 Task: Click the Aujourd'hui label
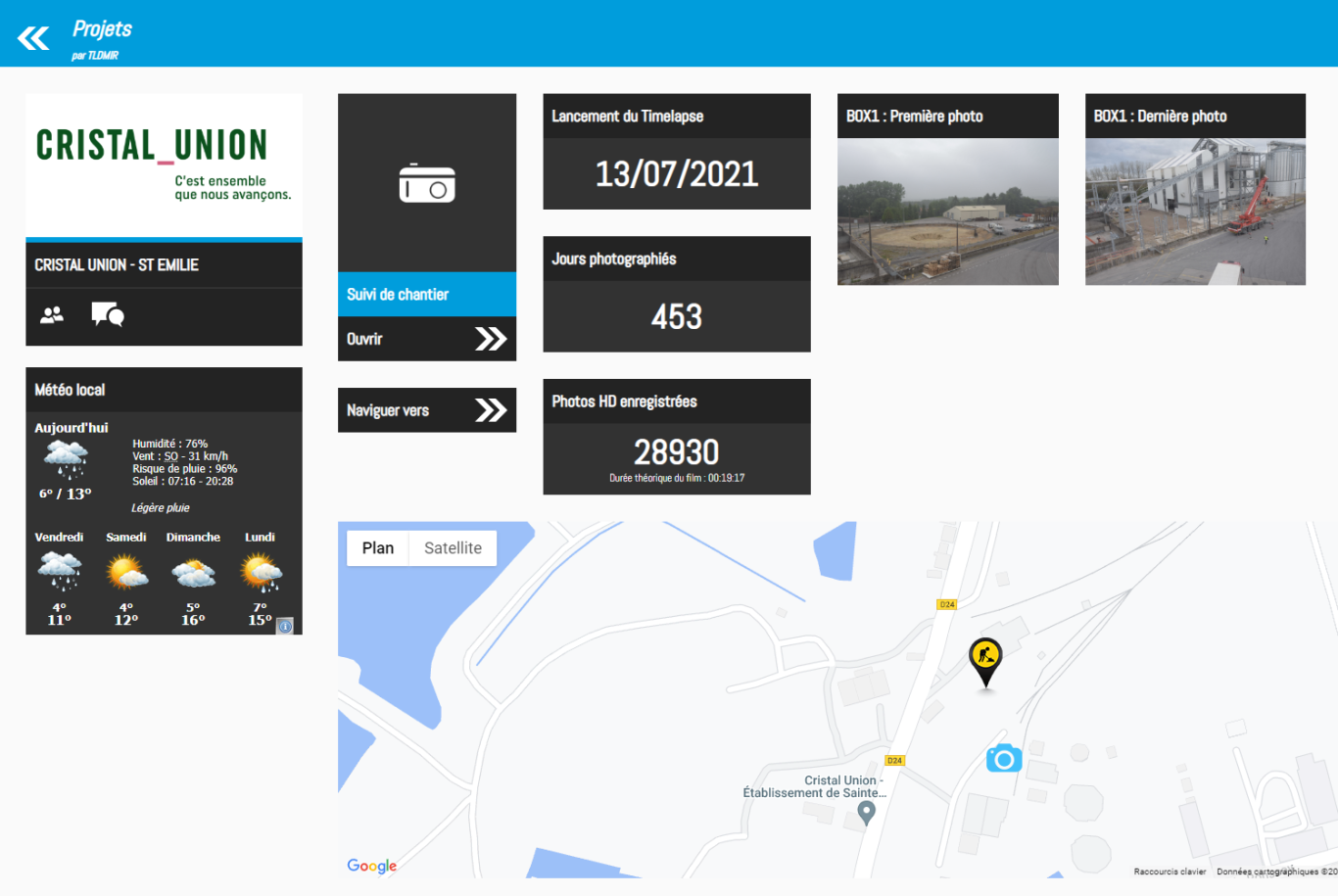click(72, 428)
